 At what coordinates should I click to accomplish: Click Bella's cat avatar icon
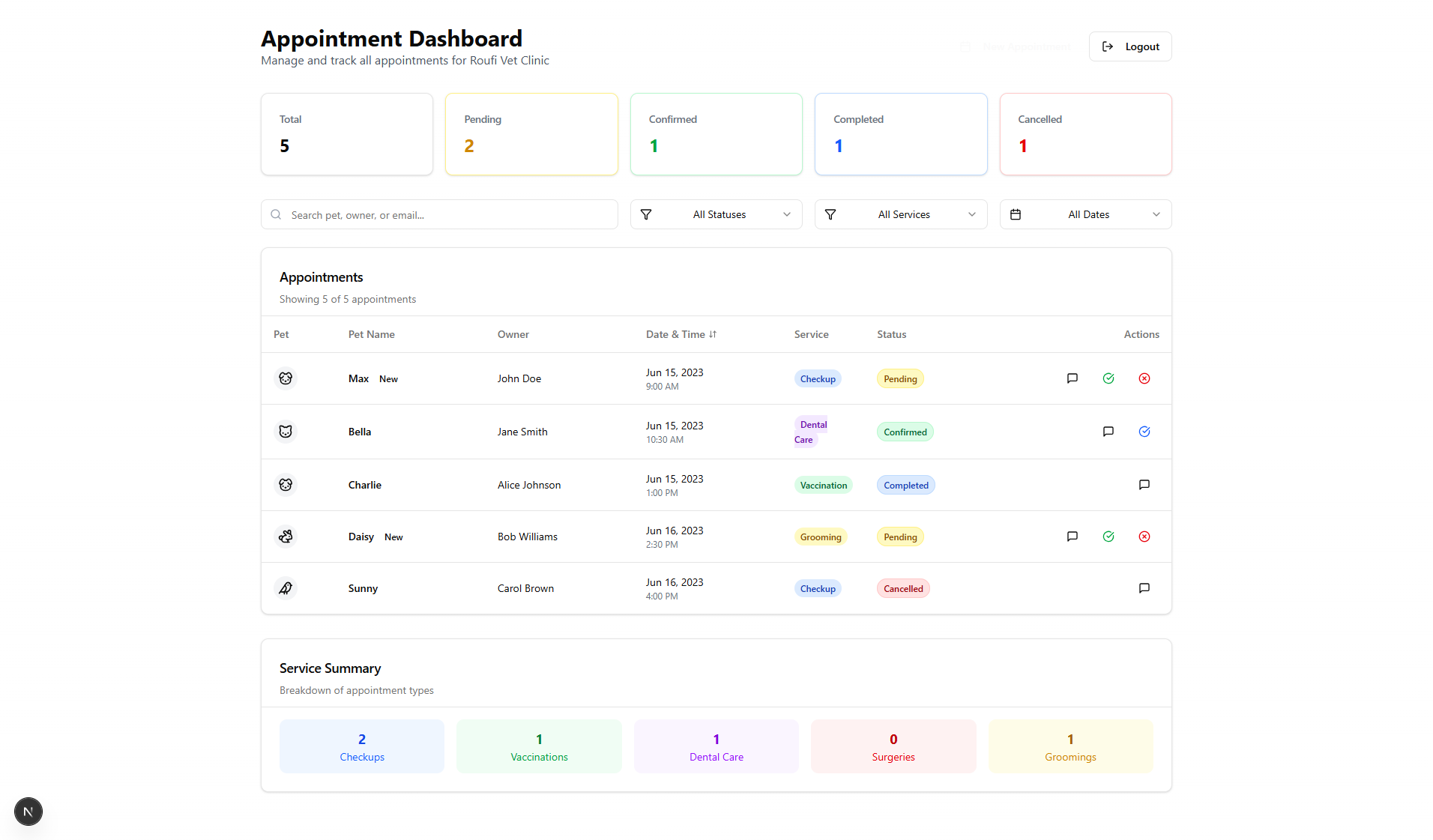point(286,432)
